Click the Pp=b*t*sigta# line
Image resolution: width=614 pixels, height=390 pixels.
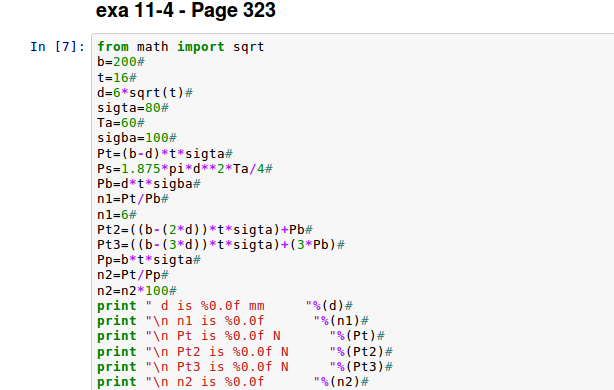(x=149, y=260)
